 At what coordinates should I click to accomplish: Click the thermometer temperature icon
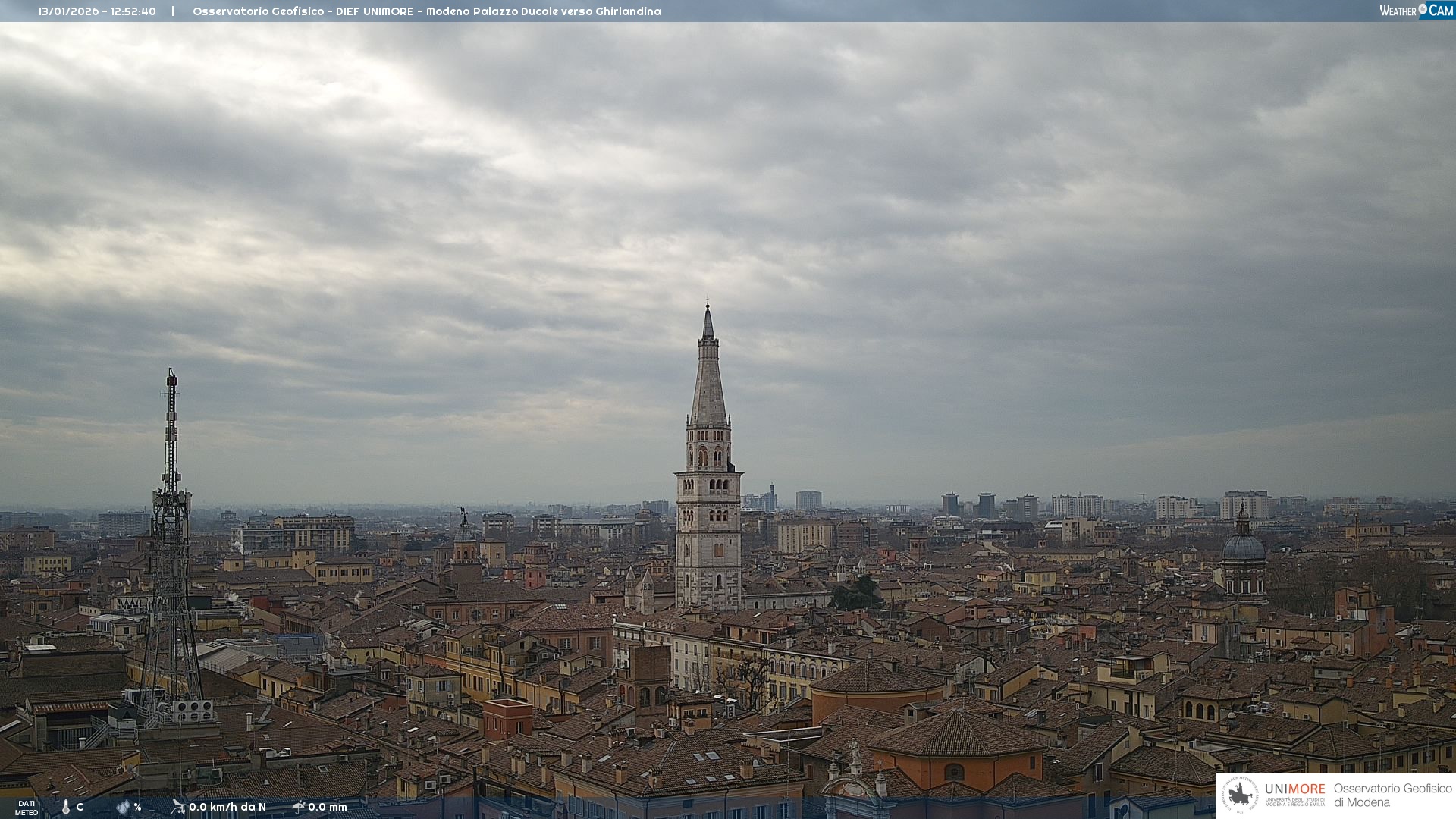(66, 808)
